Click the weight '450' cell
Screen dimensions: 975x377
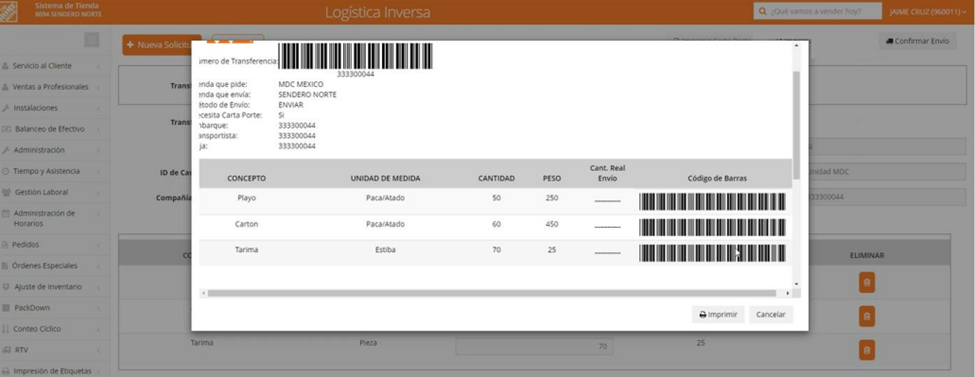[552, 224]
